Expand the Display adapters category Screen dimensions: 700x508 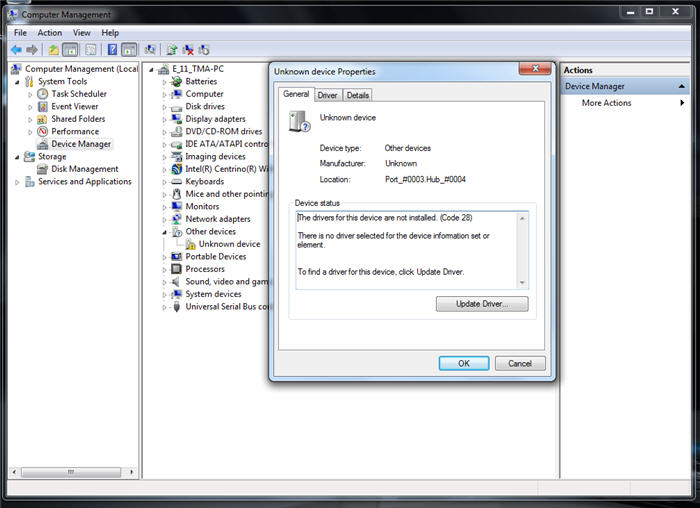click(x=164, y=119)
